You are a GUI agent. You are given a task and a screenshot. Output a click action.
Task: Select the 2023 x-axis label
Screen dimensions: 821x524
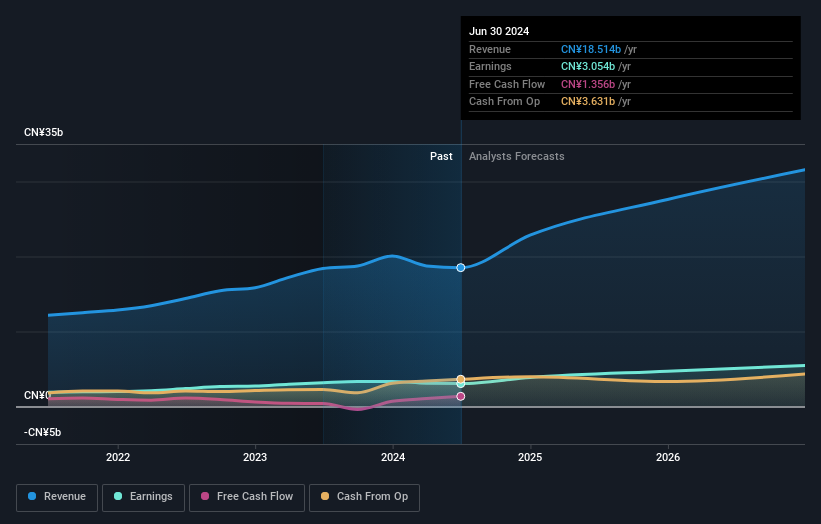tap(255, 457)
